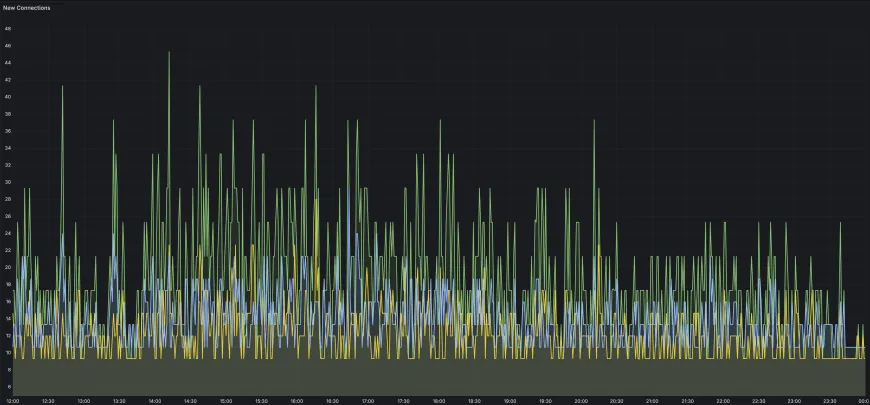The width and height of the screenshot is (870, 405).
Task: Click the y-axis value label 40
Action: coord(8,97)
